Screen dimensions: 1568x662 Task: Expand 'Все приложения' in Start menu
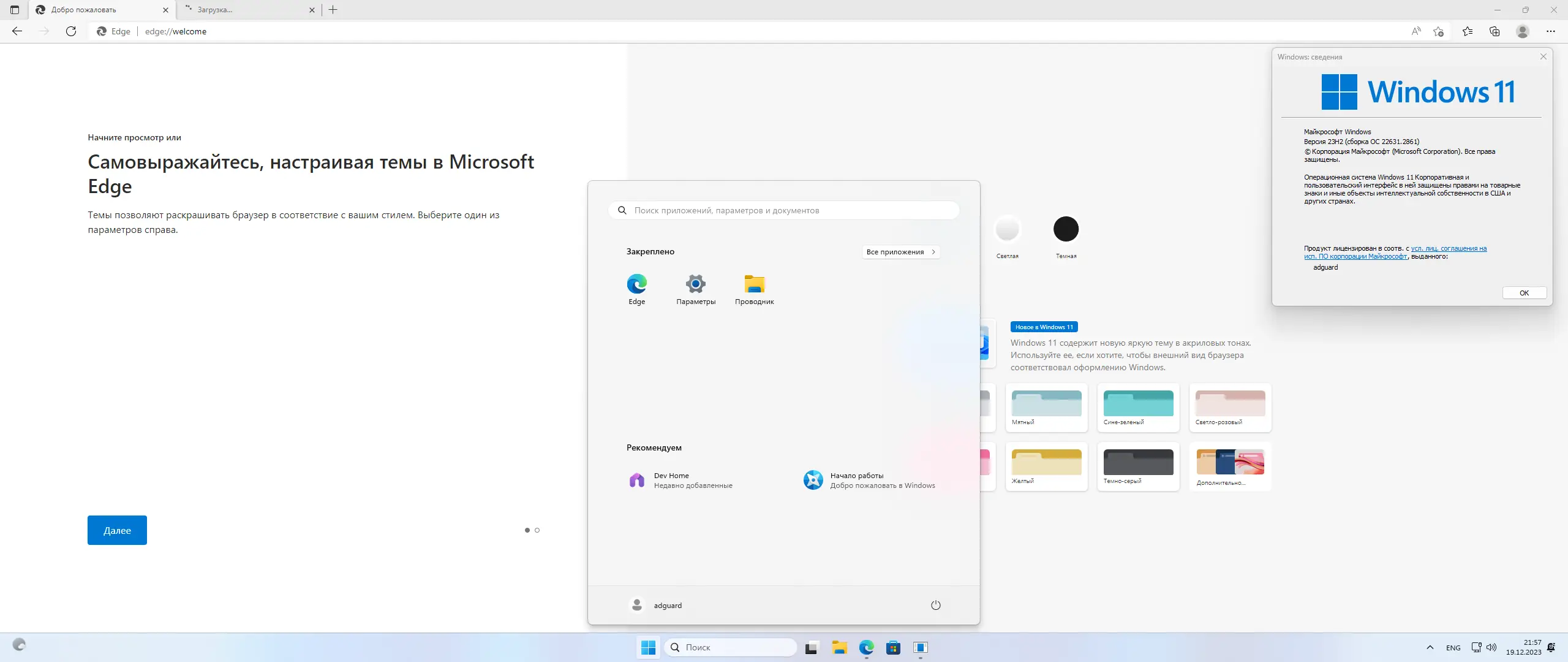click(901, 252)
